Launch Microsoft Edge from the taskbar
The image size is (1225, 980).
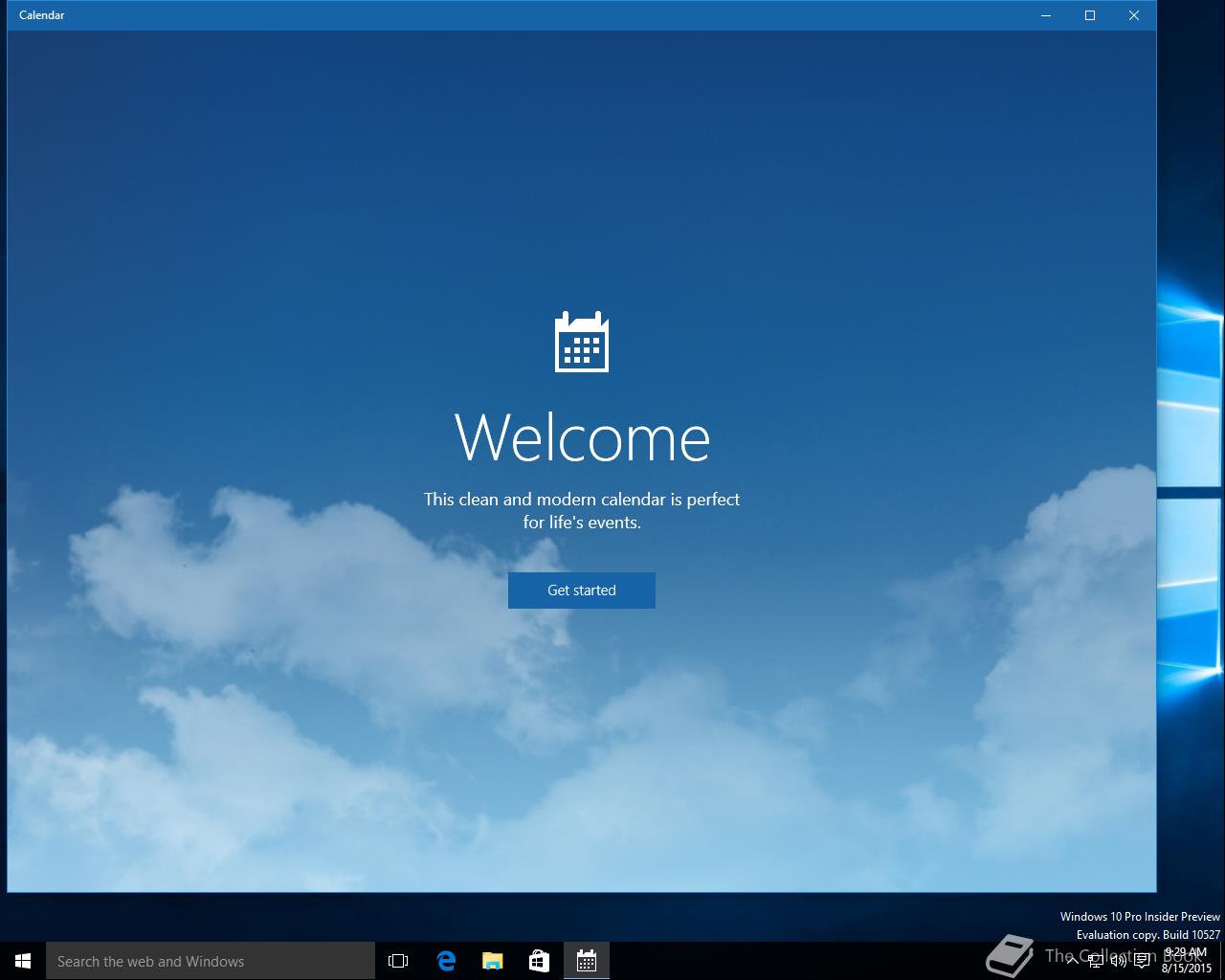pos(446,961)
